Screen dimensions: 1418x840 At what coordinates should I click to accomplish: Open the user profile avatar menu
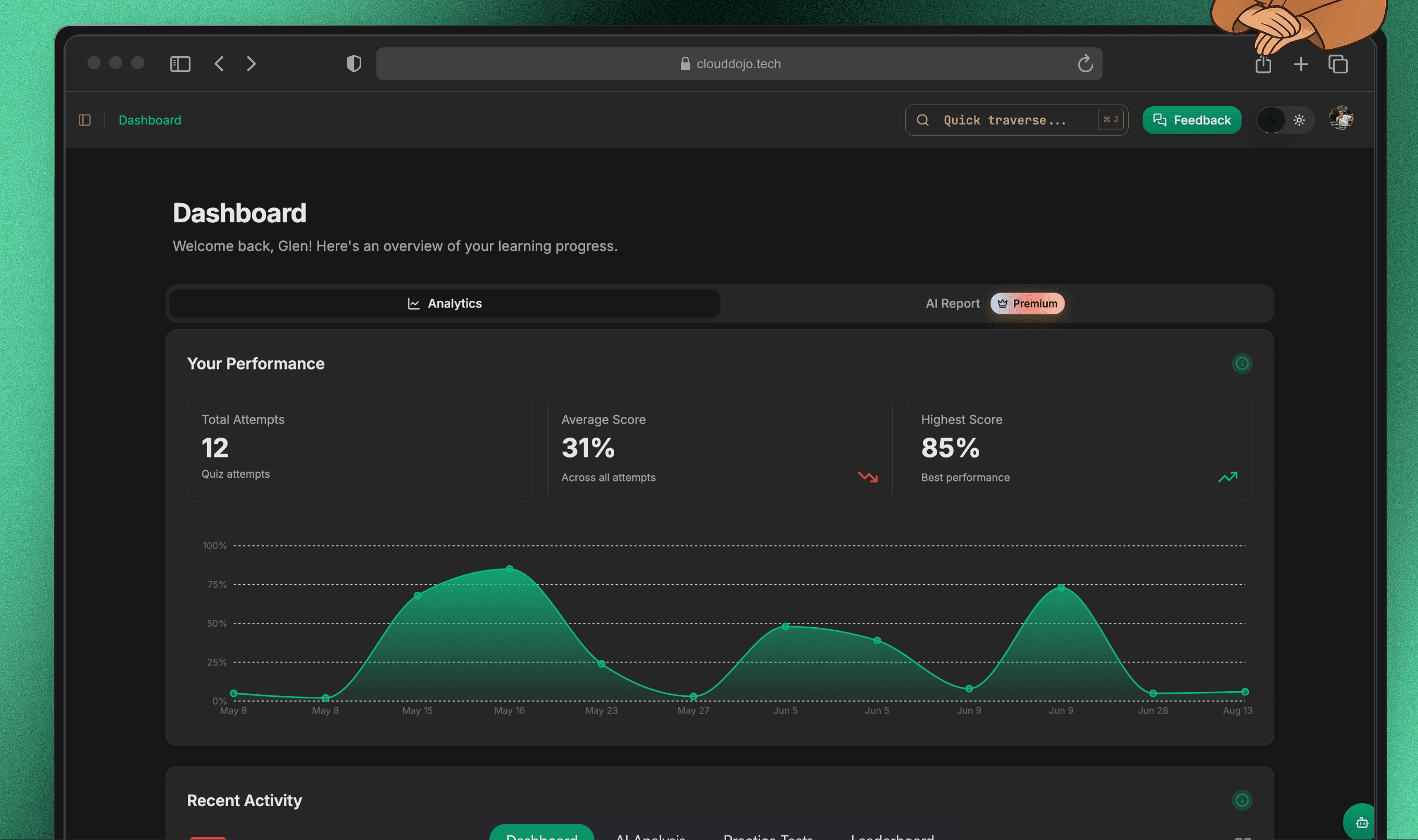(x=1340, y=119)
